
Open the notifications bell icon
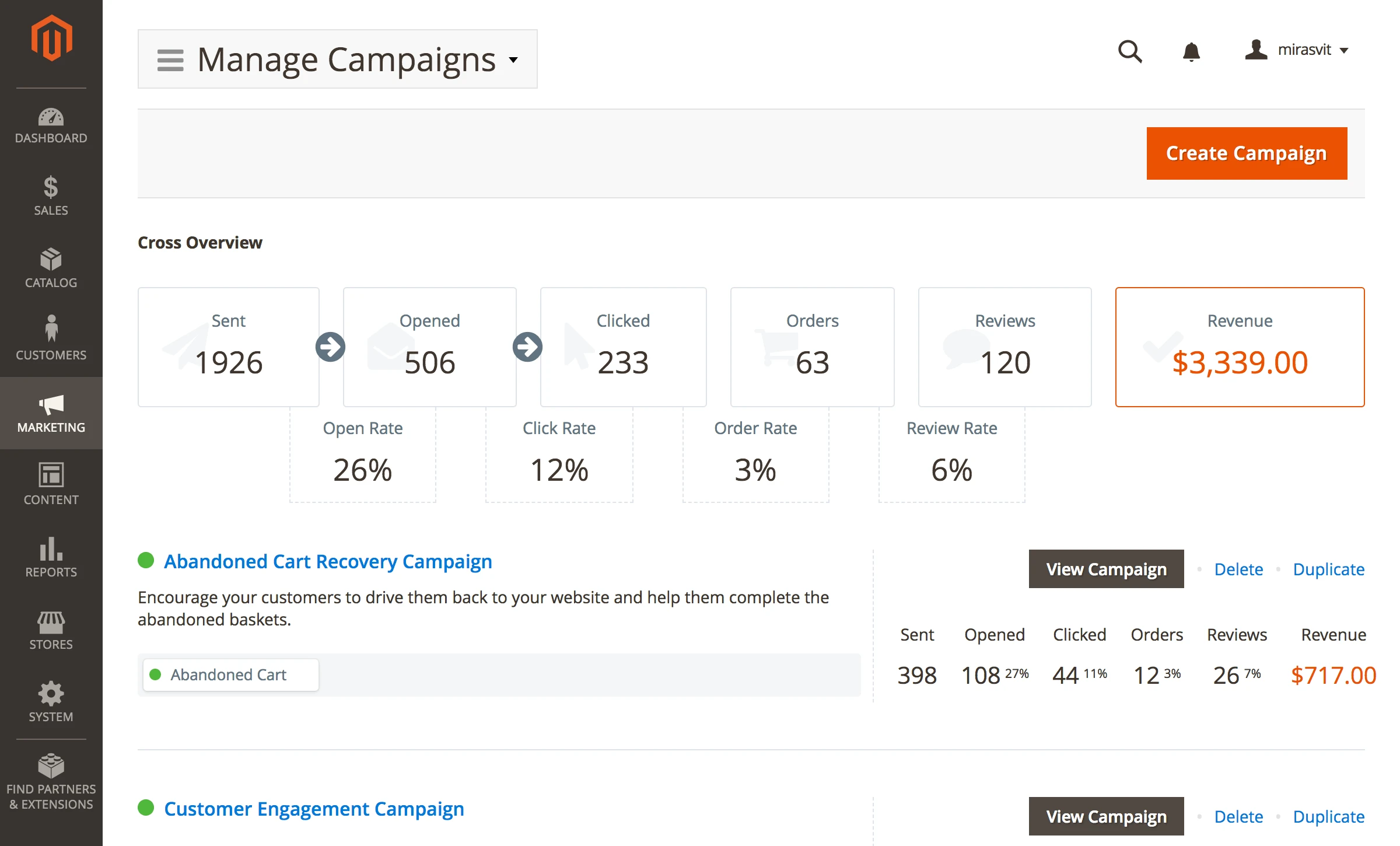point(1192,51)
